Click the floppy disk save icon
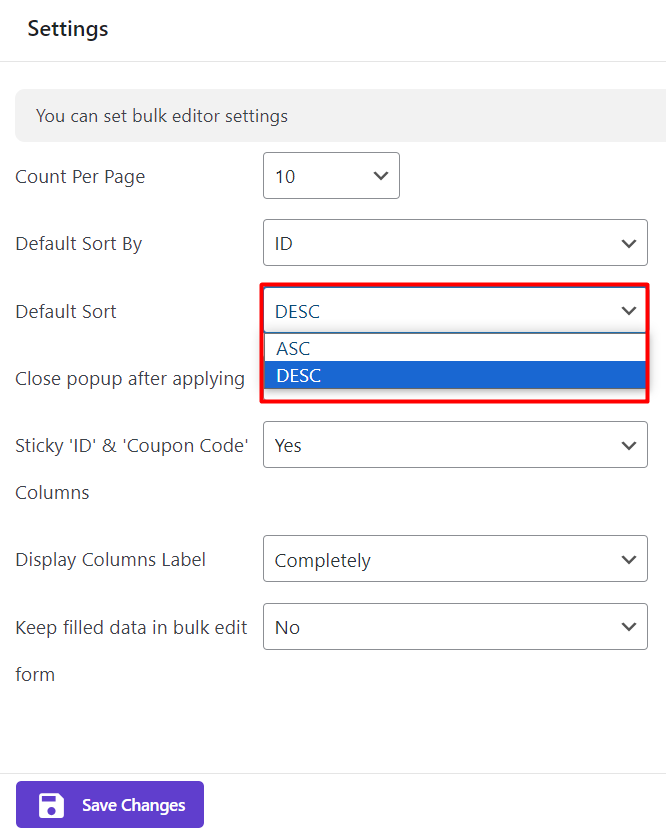This screenshot has width=666, height=834. click(51, 805)
